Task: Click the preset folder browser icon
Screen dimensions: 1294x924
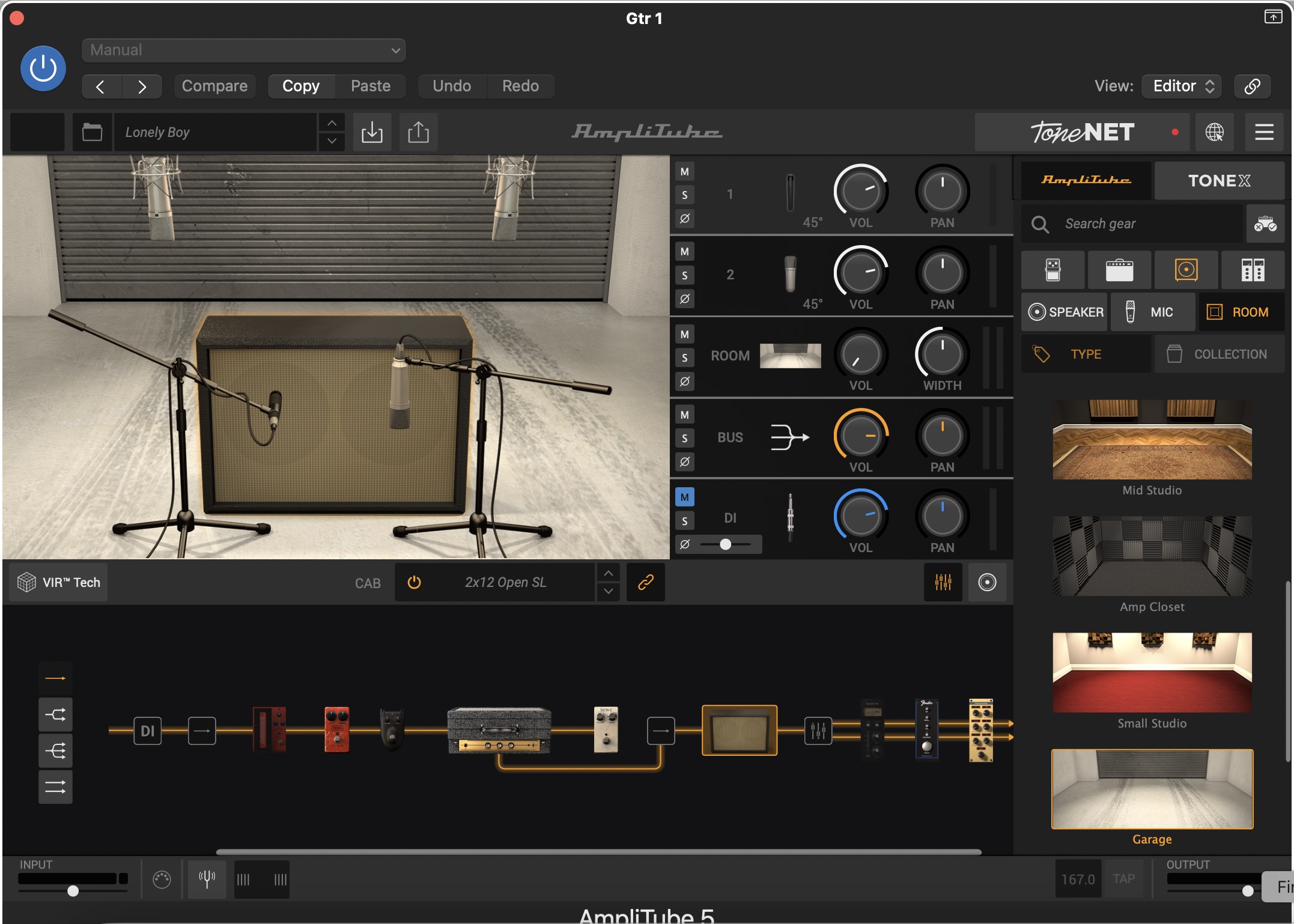Action: click(92, 132)
